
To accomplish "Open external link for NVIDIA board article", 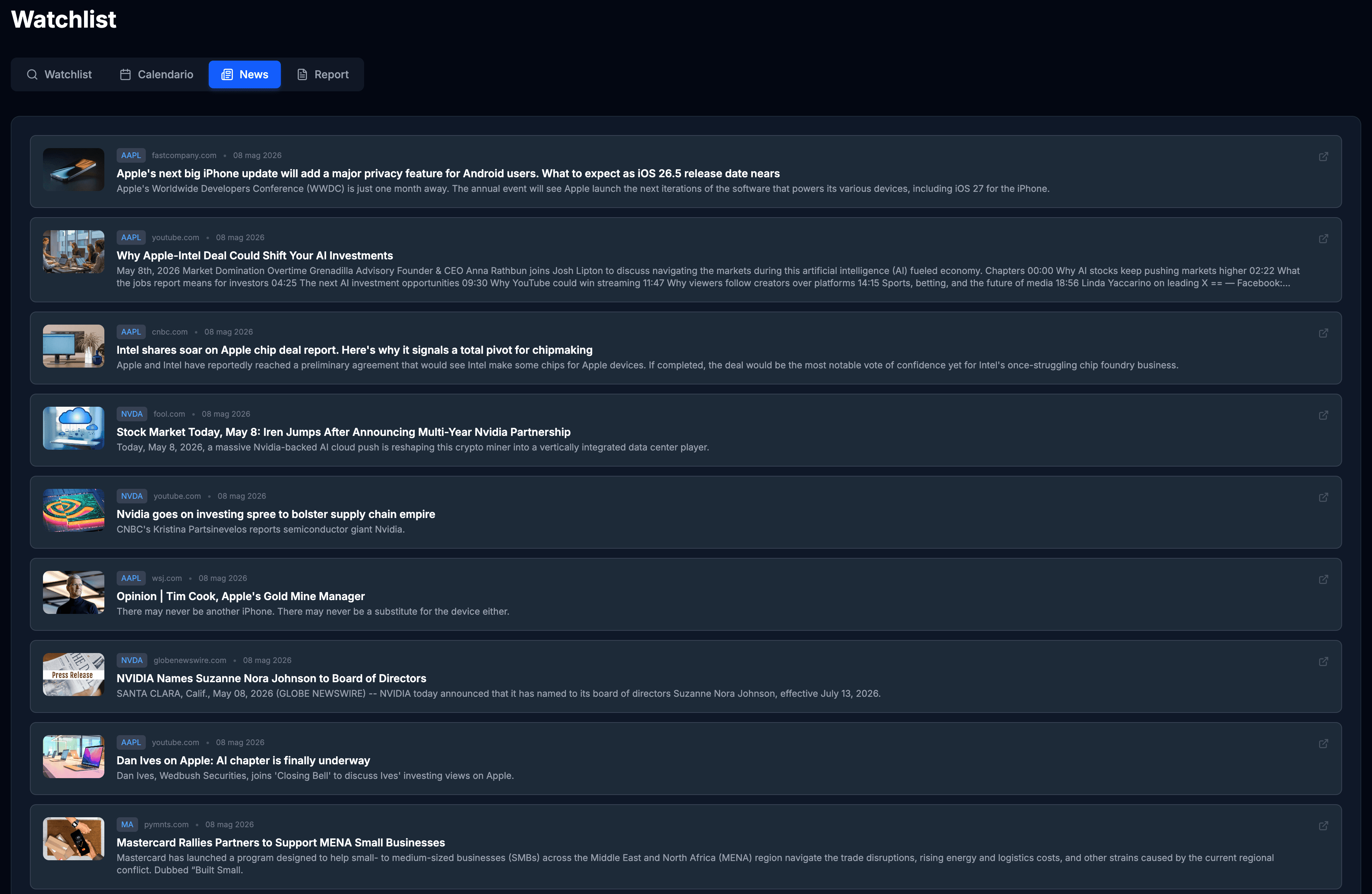I will tap(1323, 661).
